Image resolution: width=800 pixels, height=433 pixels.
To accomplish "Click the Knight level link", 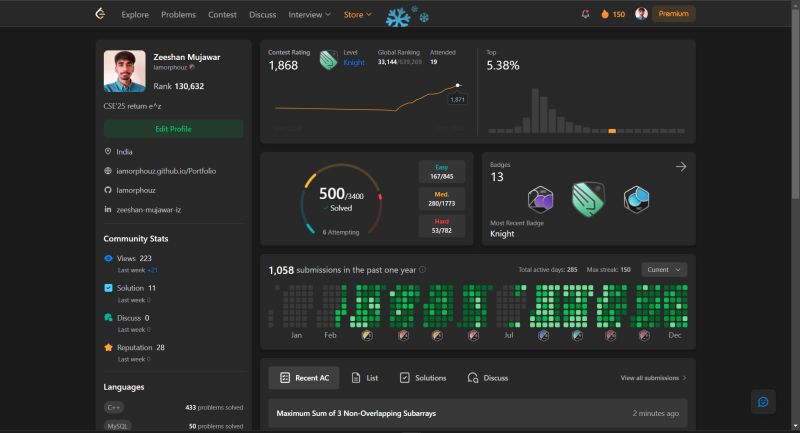I will tap(354, 62).
